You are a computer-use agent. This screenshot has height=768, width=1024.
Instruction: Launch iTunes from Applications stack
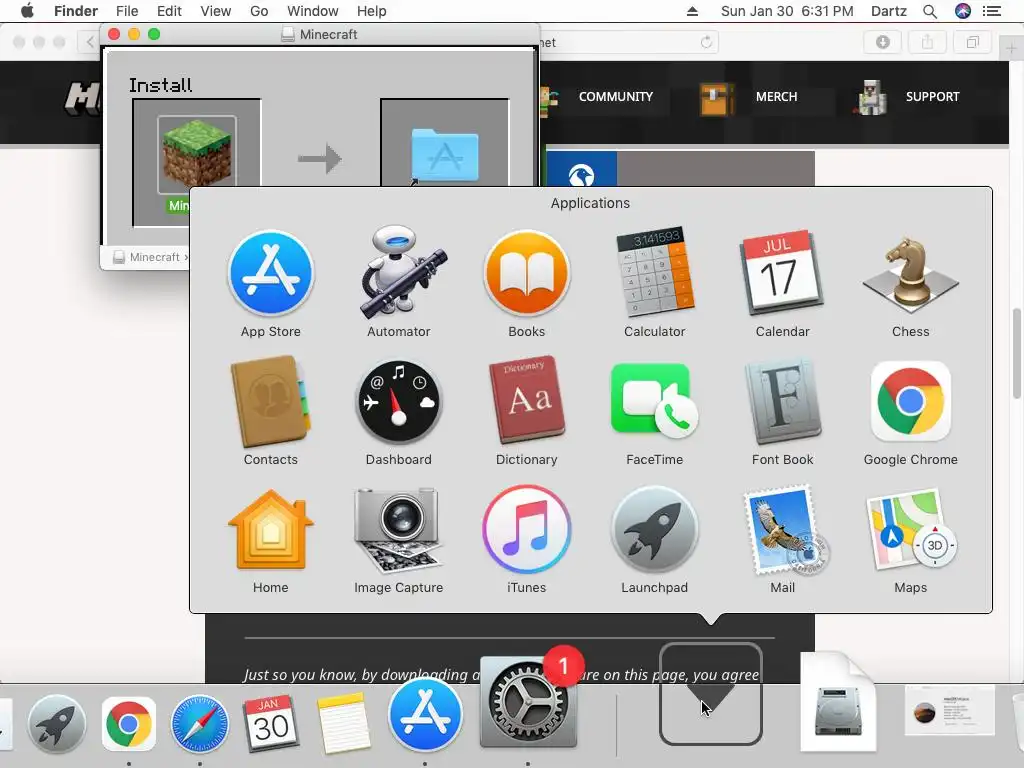pos(526,530)
